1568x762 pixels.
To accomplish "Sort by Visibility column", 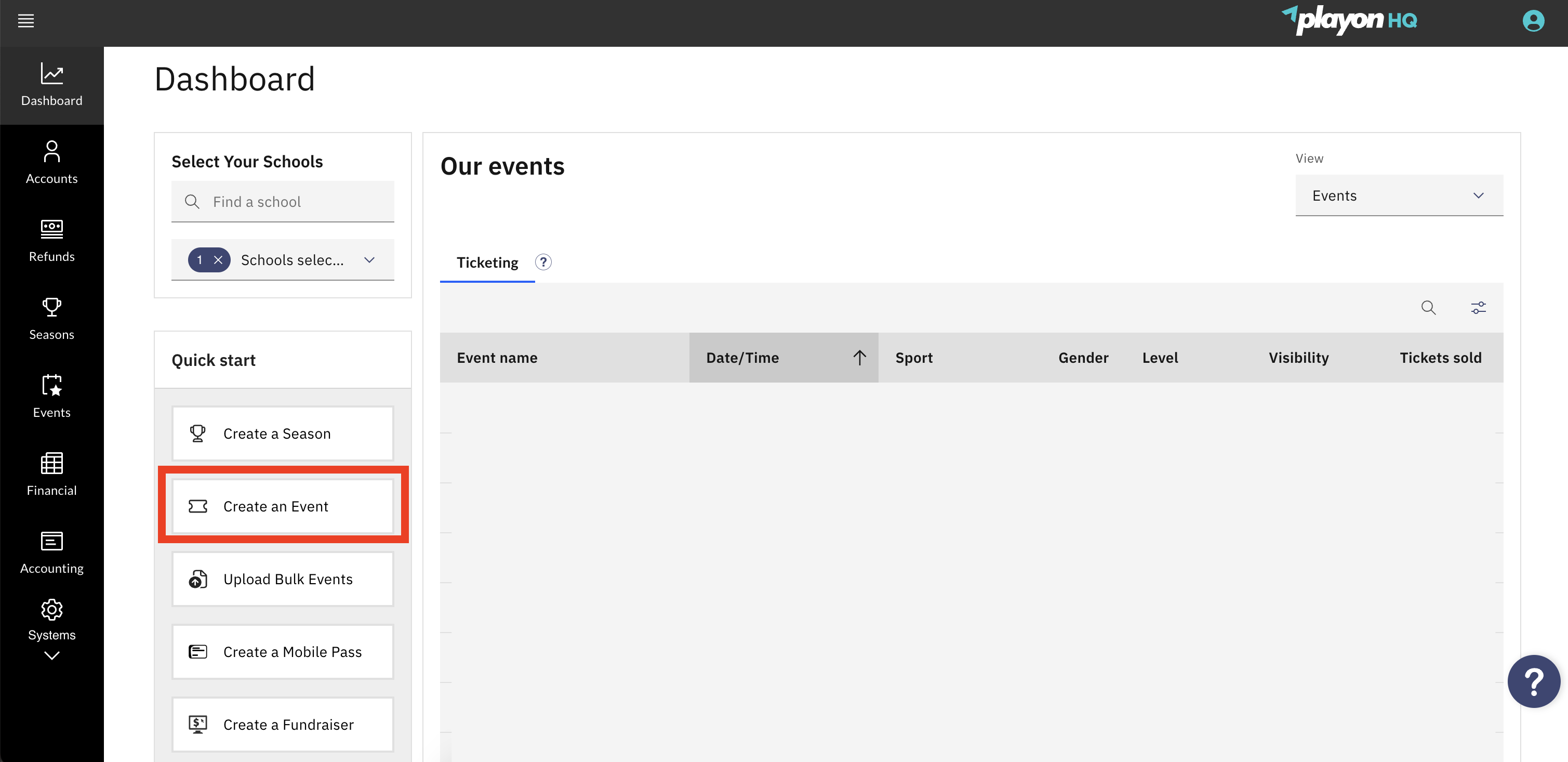I will click(x=1317, y=358).
